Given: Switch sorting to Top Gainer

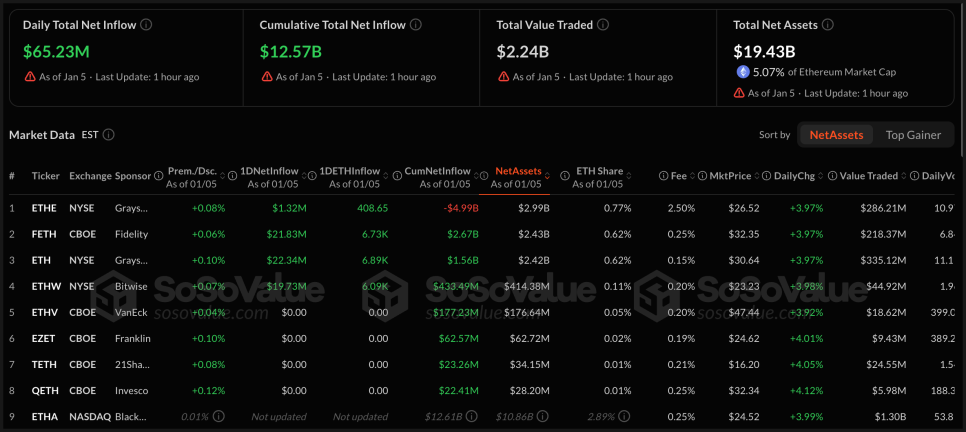Looking at the screenshot, I should (912, 135).
